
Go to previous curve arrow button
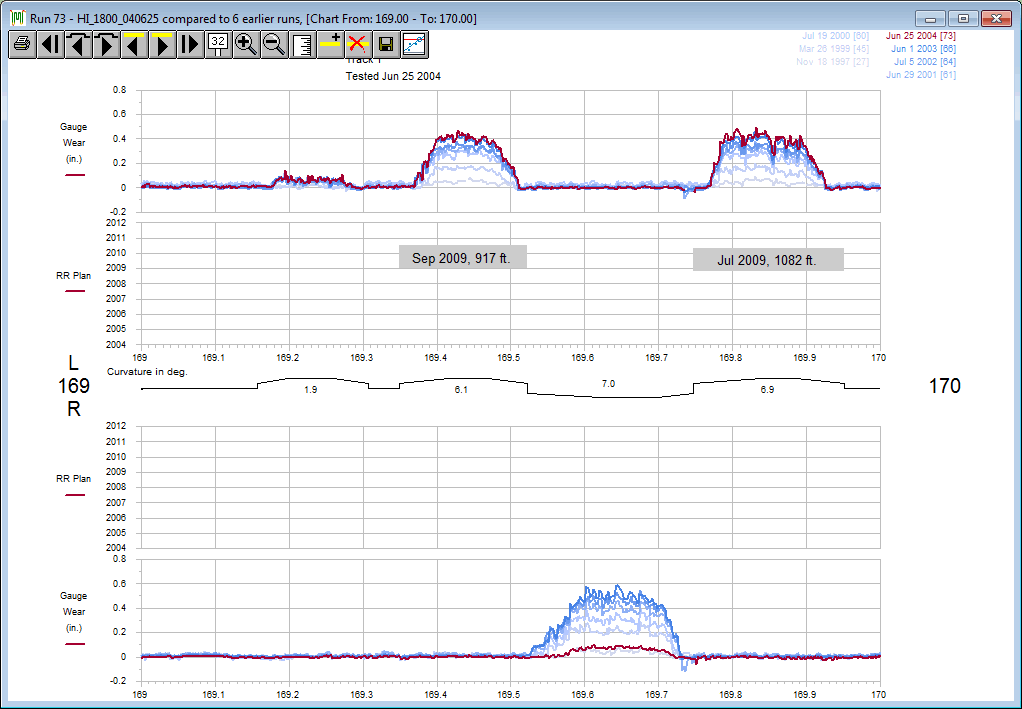click(78, 44)
